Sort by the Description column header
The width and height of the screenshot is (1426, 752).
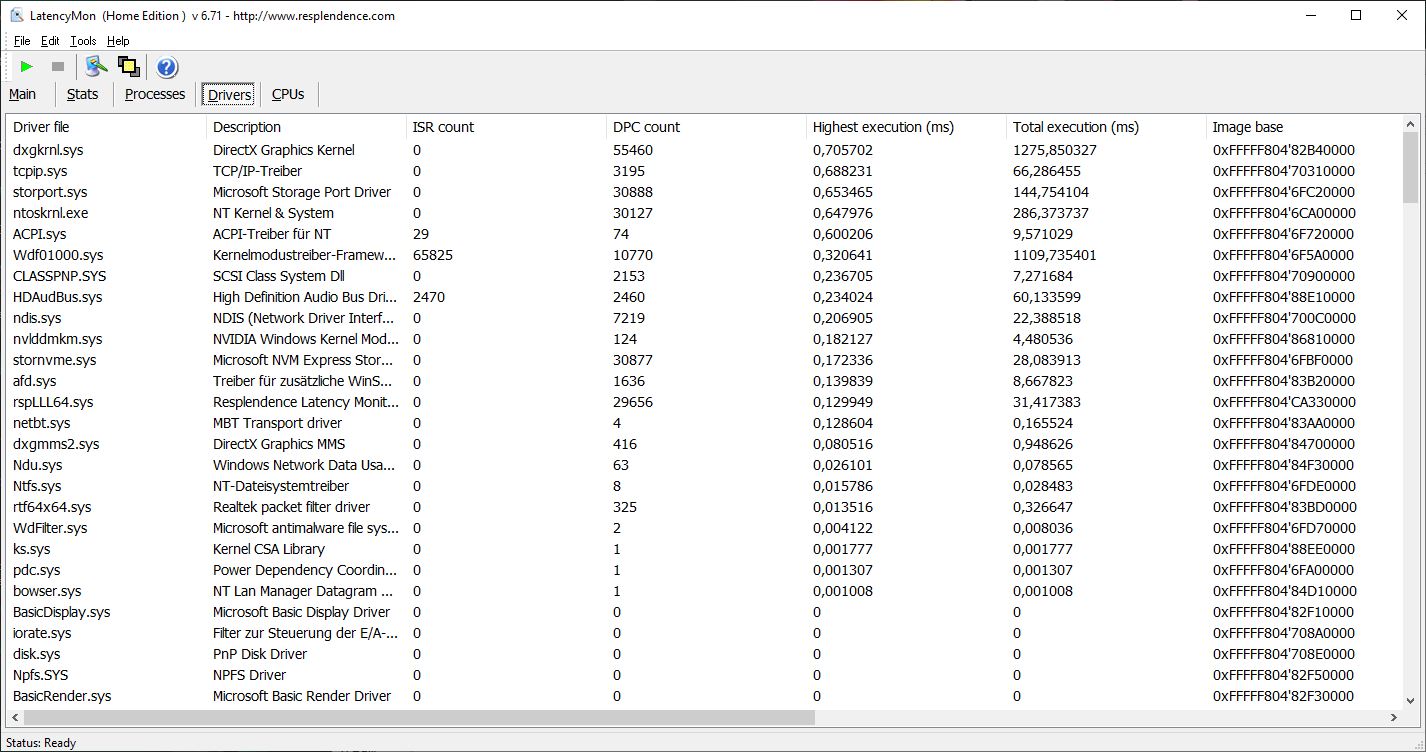coord(306,127)
